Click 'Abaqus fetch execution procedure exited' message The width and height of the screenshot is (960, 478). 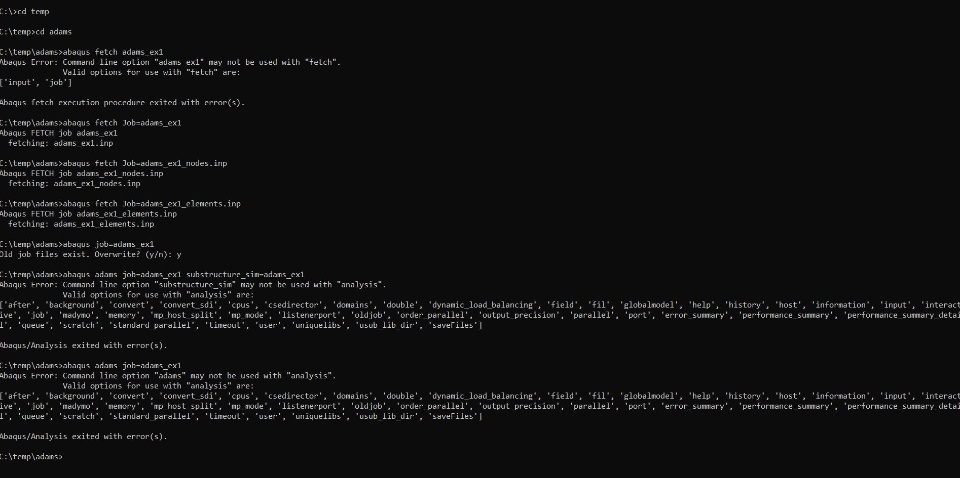[122, 102]
